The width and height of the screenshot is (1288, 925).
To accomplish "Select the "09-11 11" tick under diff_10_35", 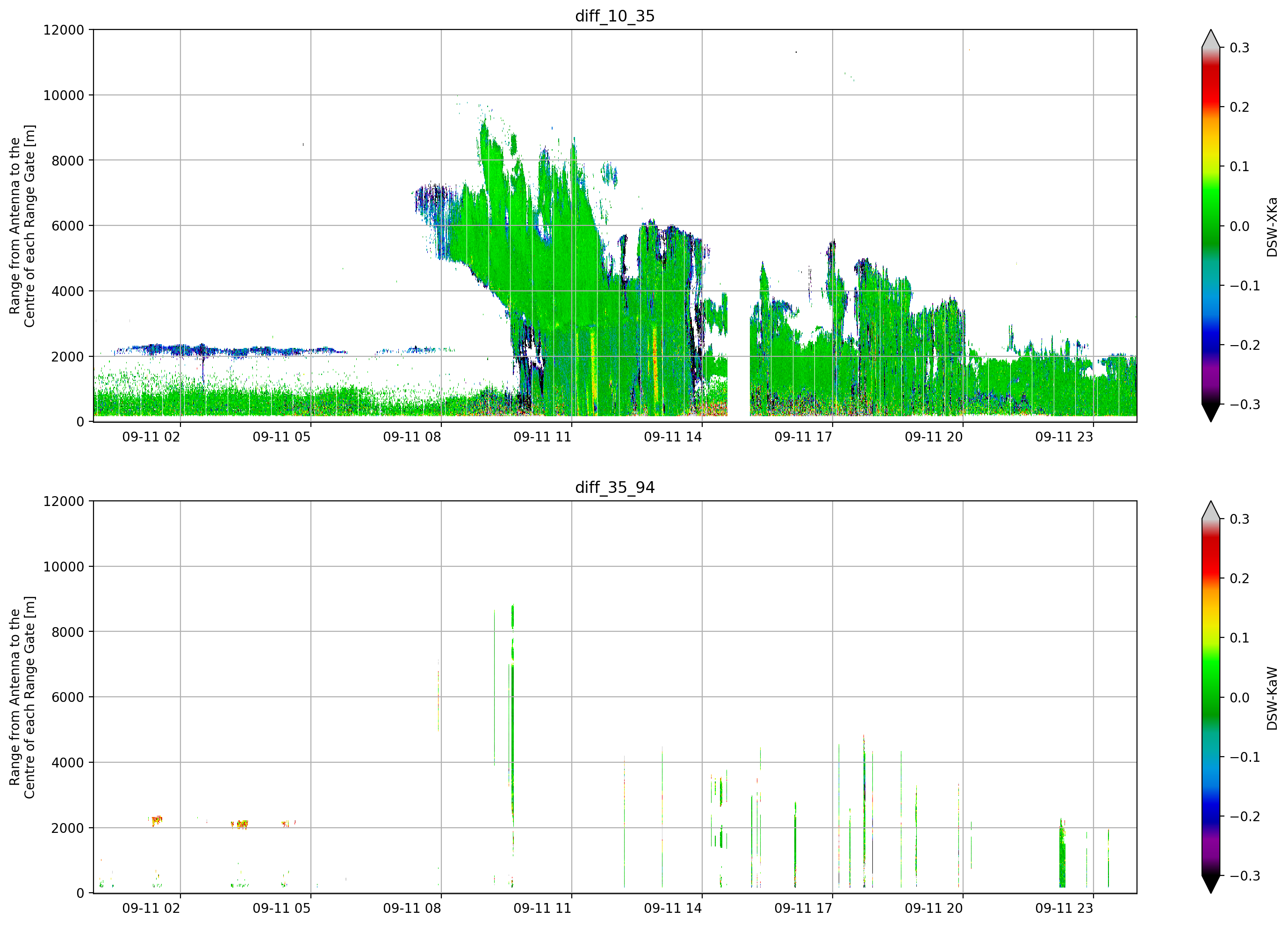I will click(542, 437).
